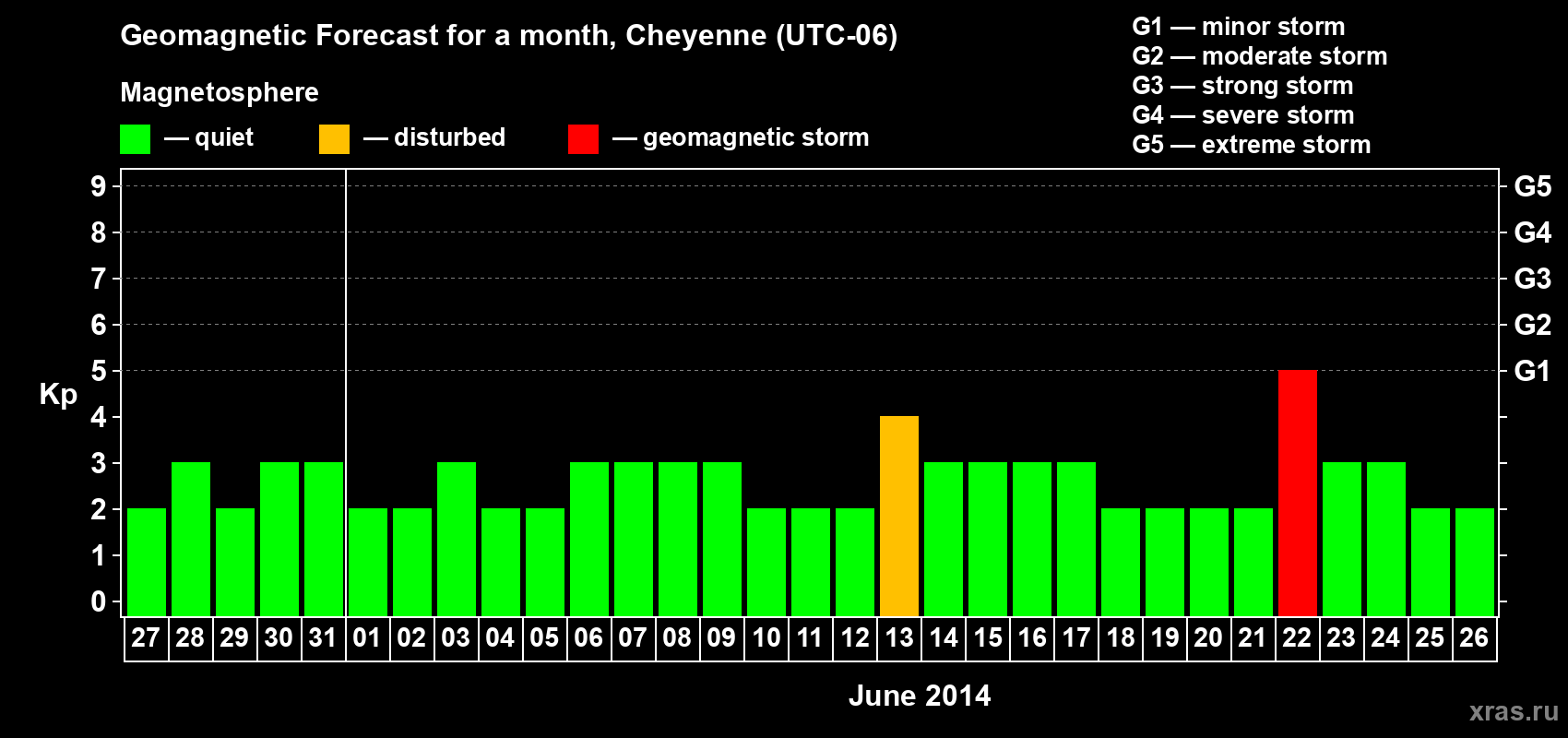This screenshot has height=738, width=1568.
Task: Select the orange disturbed bar for day 13
Action: pyautogui.click(x=898, y=516)
